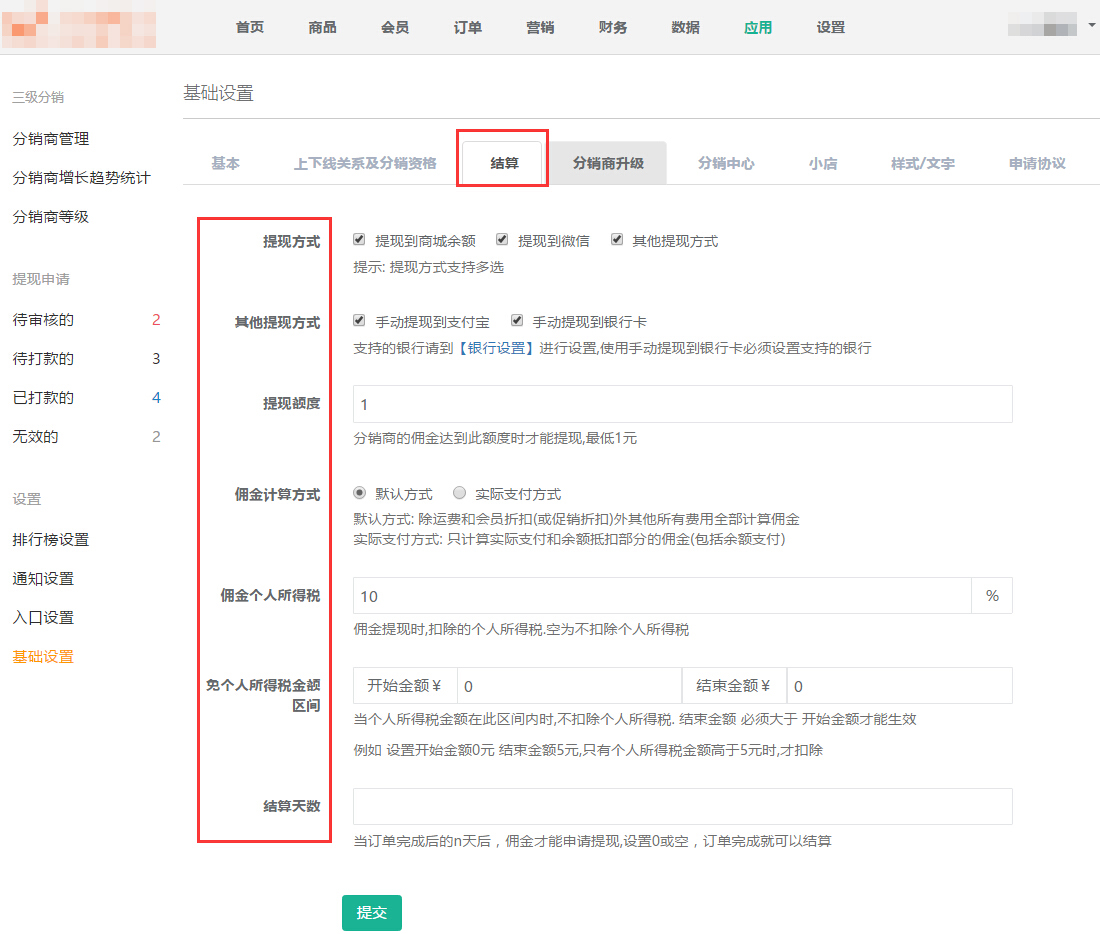The height and width of the screenshot is (934, 1100).
Task: Open 商品 in top navigation
Action: [322, 27]
